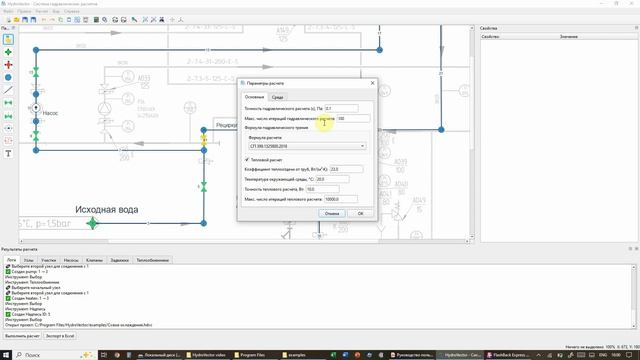Focus the max hydraulic iterations field

pos(353,118)
